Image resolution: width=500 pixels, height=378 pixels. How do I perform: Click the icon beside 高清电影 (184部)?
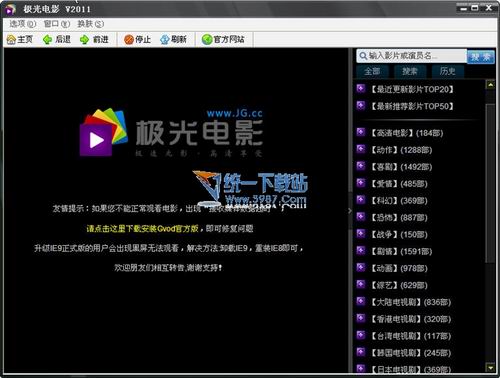click(x=361, y=132)
